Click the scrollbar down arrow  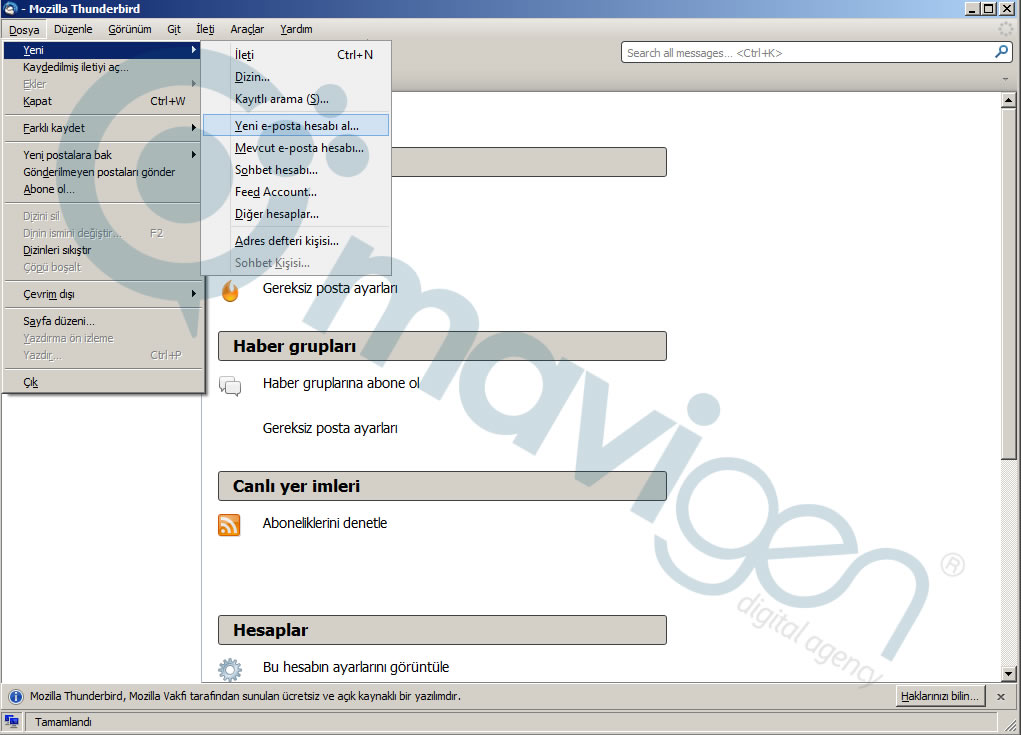(x=1008, y=674)
